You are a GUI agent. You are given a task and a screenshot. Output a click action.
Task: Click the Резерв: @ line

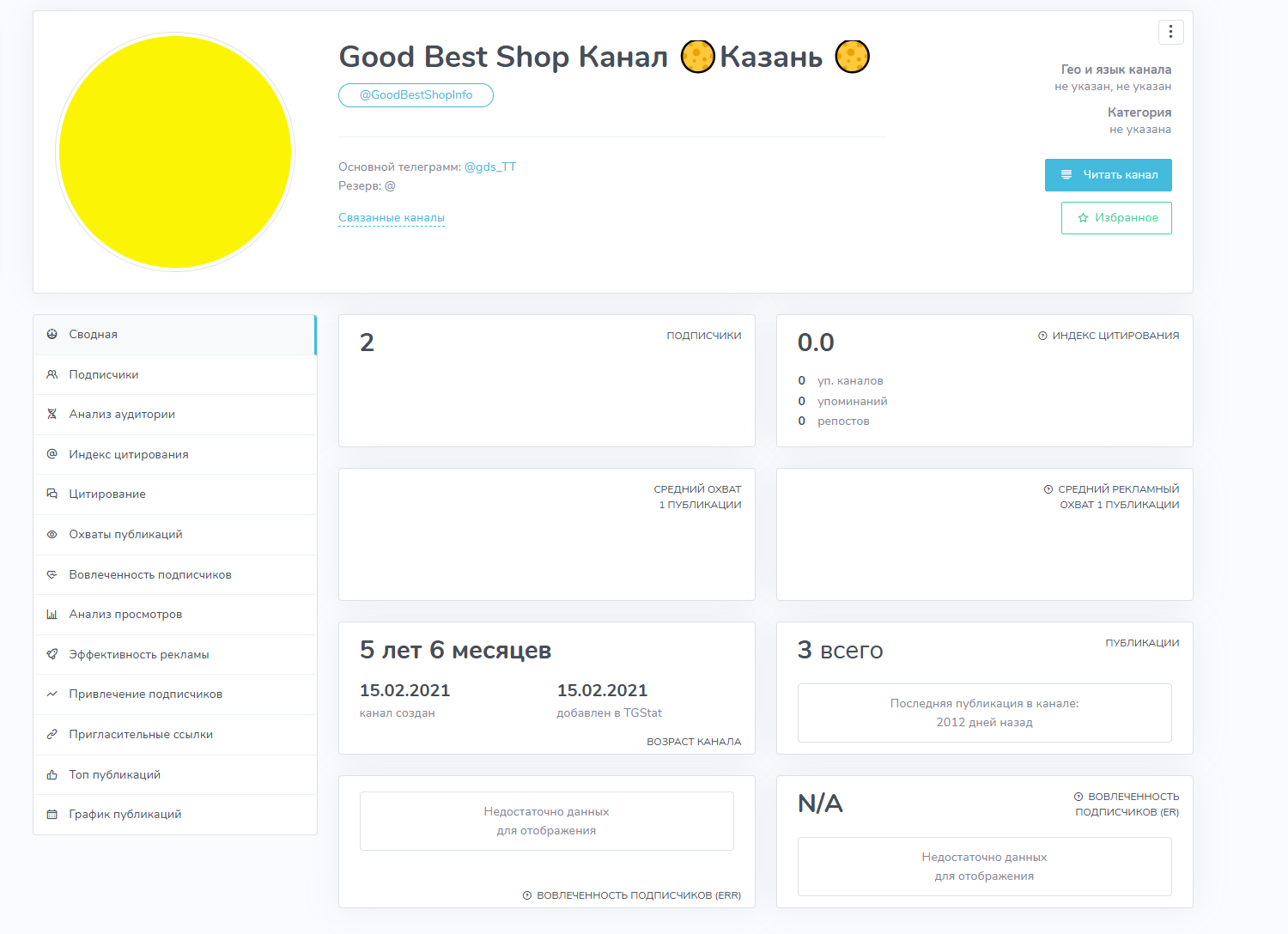[367, 186]
